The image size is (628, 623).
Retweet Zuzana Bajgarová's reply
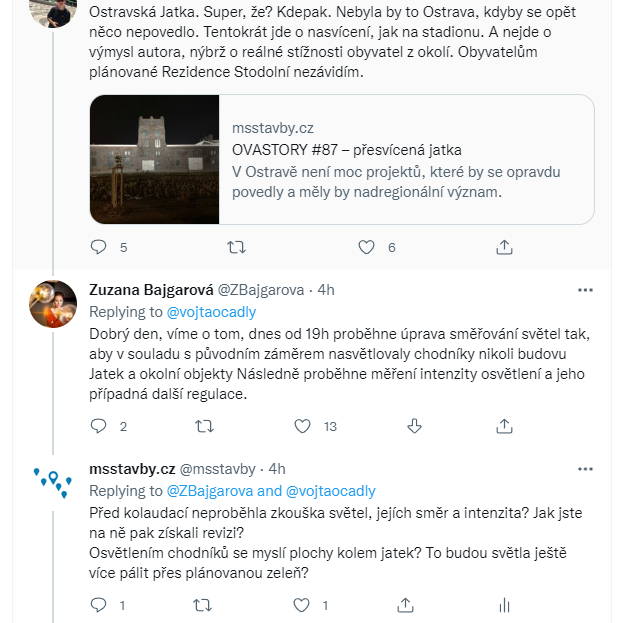(204, 426)
